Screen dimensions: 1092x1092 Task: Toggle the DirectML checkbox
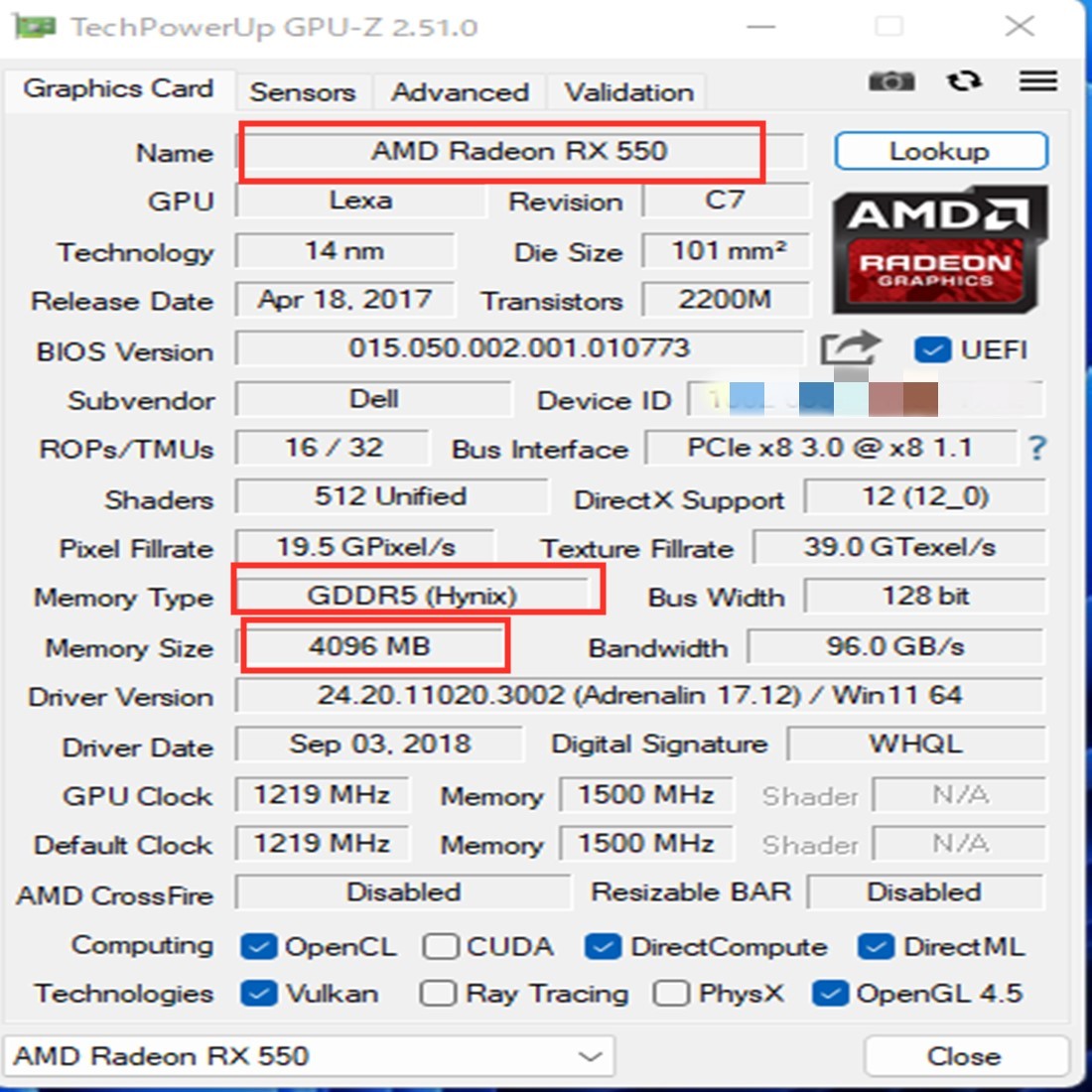pyautogui.click(x=877, y=947)
